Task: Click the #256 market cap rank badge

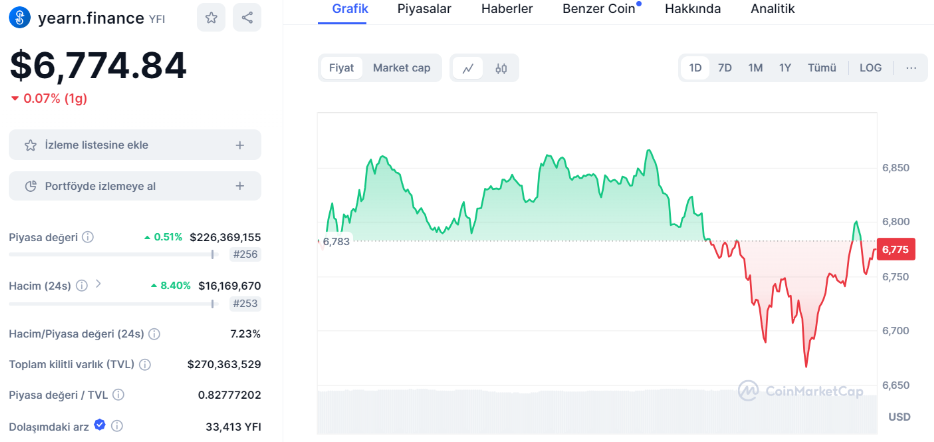Action: click(245, 255)
